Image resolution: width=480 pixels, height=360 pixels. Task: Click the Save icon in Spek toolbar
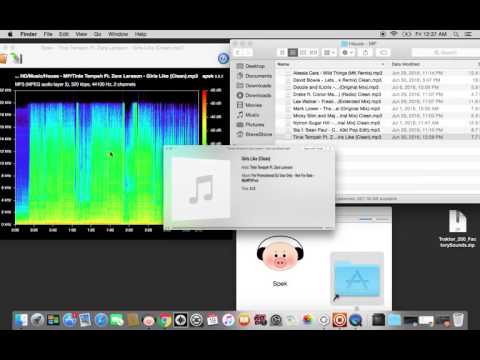point(16,58)
